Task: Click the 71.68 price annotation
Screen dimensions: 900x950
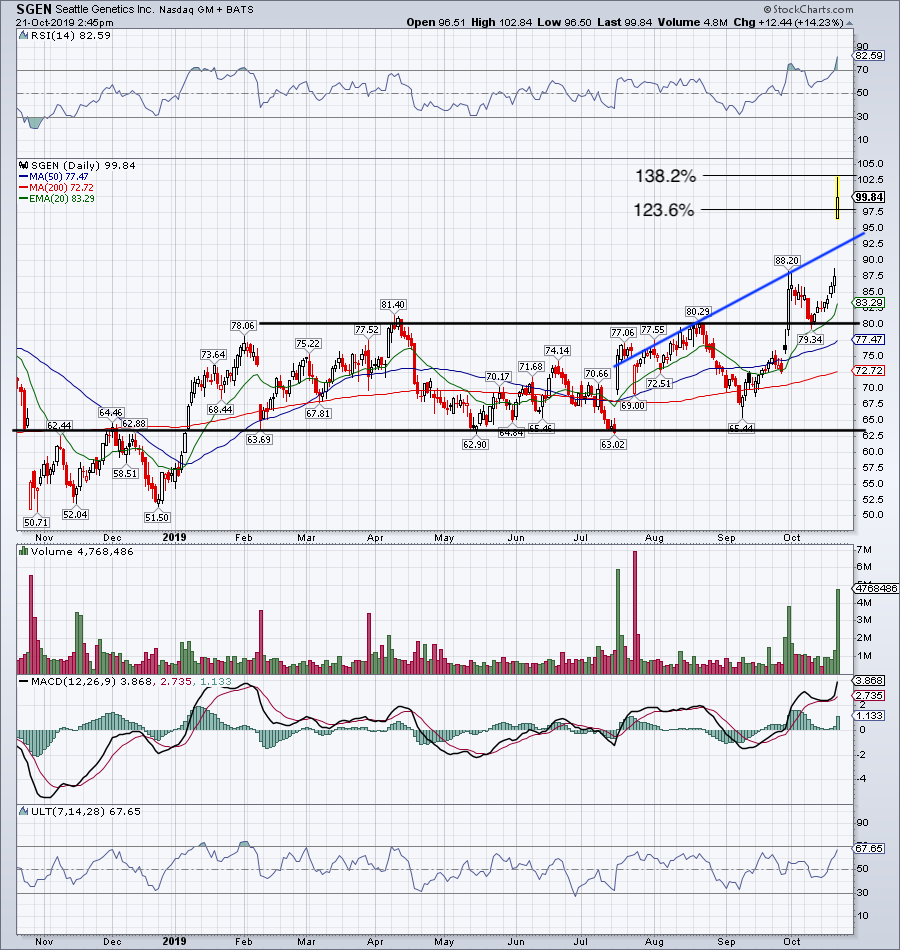Action: (x=531, y=367)
